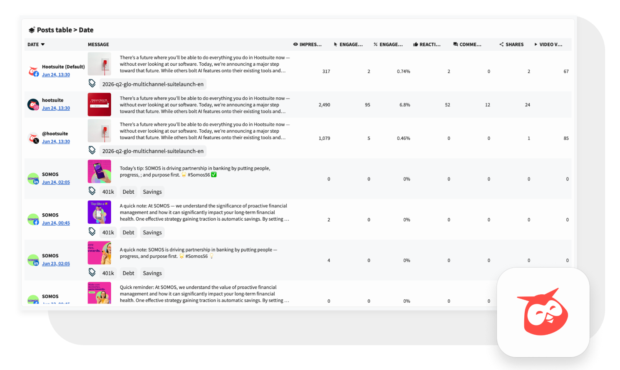
Task: Click the eye icon in Impressions header
Action: [x=295, y=44]
